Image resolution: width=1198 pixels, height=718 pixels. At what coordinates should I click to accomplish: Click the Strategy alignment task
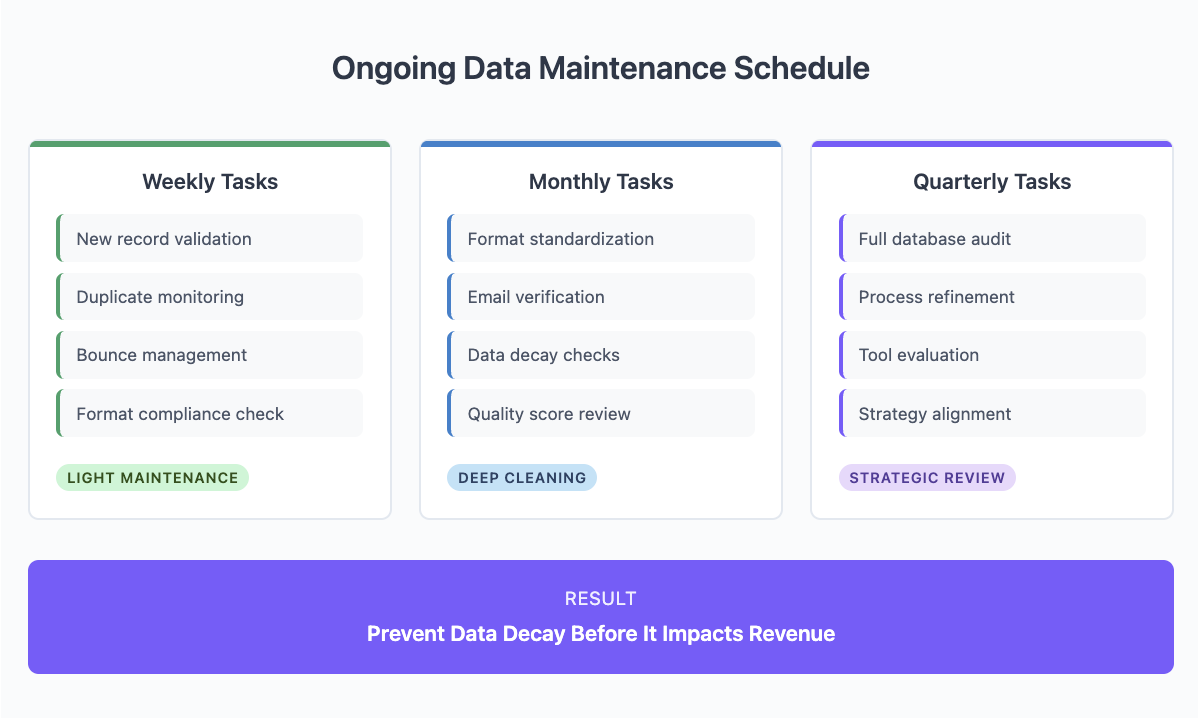click(x=992, y=413)
